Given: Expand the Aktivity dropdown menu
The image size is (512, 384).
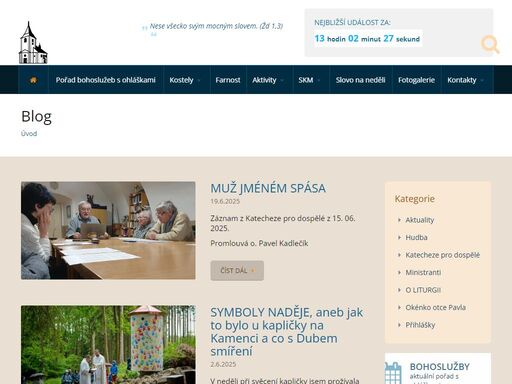Looking at the screenshot, I should [x=268, y=80].
